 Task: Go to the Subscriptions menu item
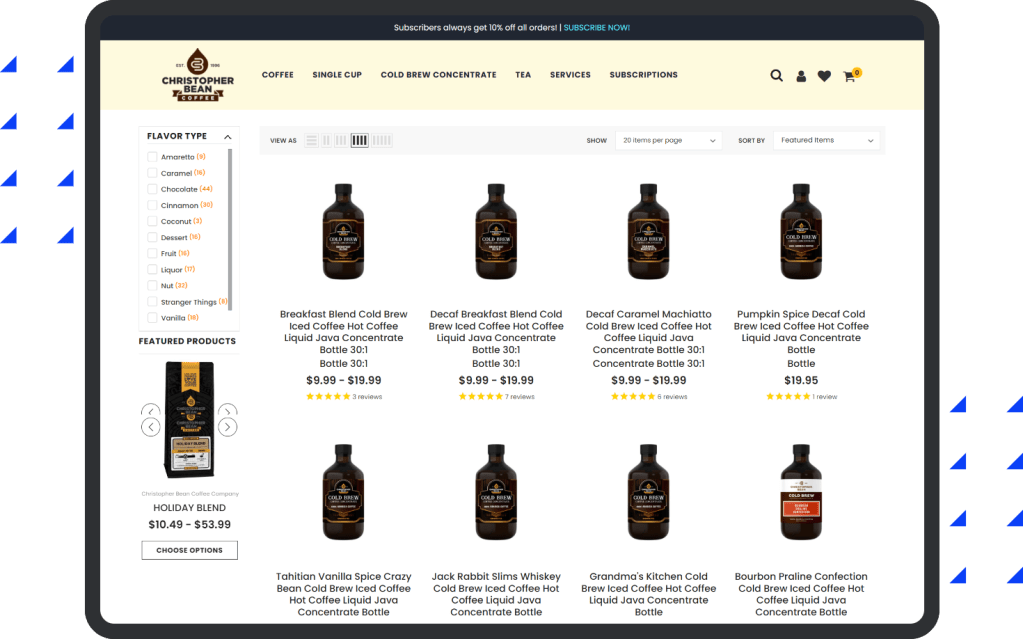643,75
